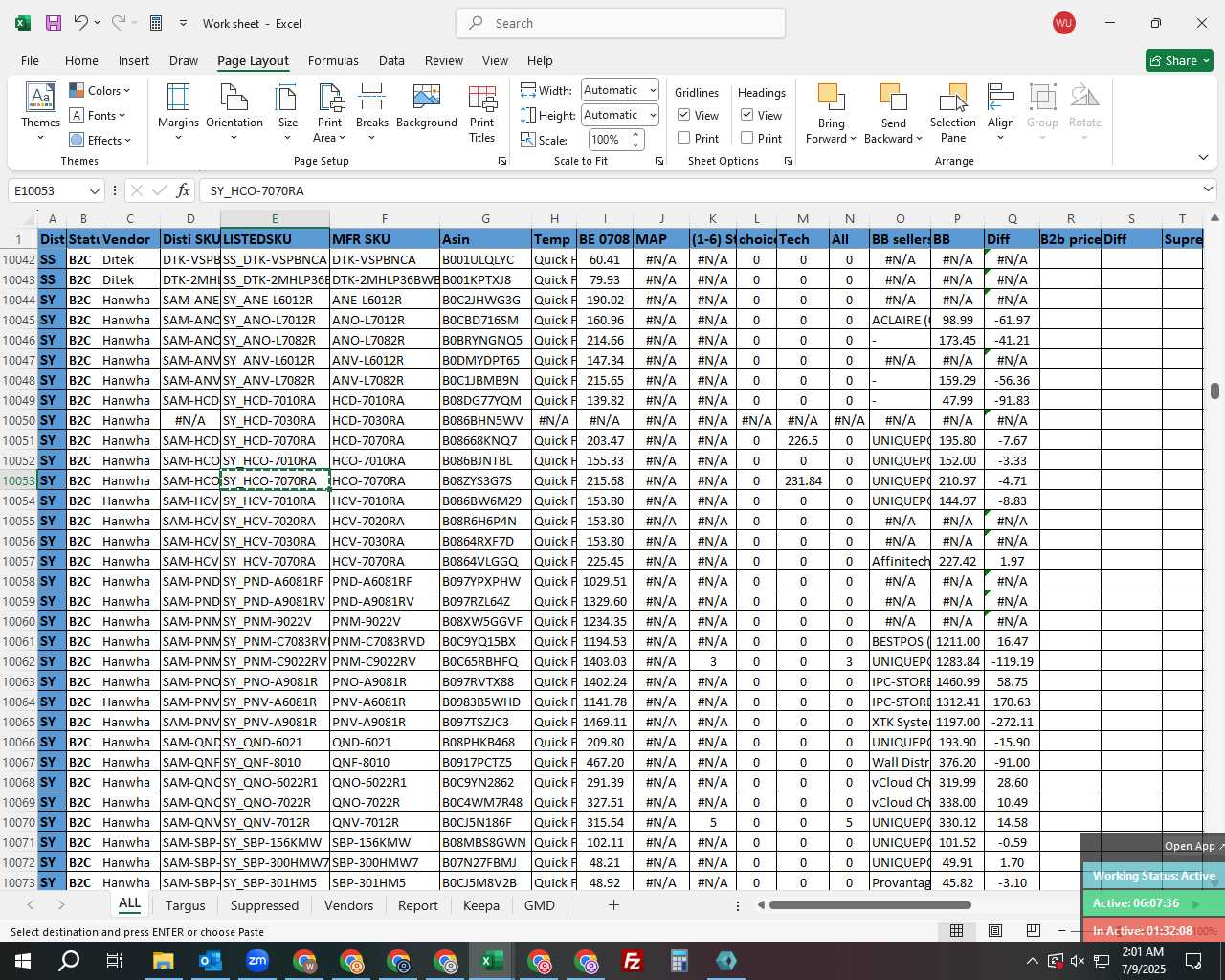Image resolution: width=1225 pixels, height=980 pixels.
Task: Switch to the Data ribbon tab
Action: click(391, 60)
